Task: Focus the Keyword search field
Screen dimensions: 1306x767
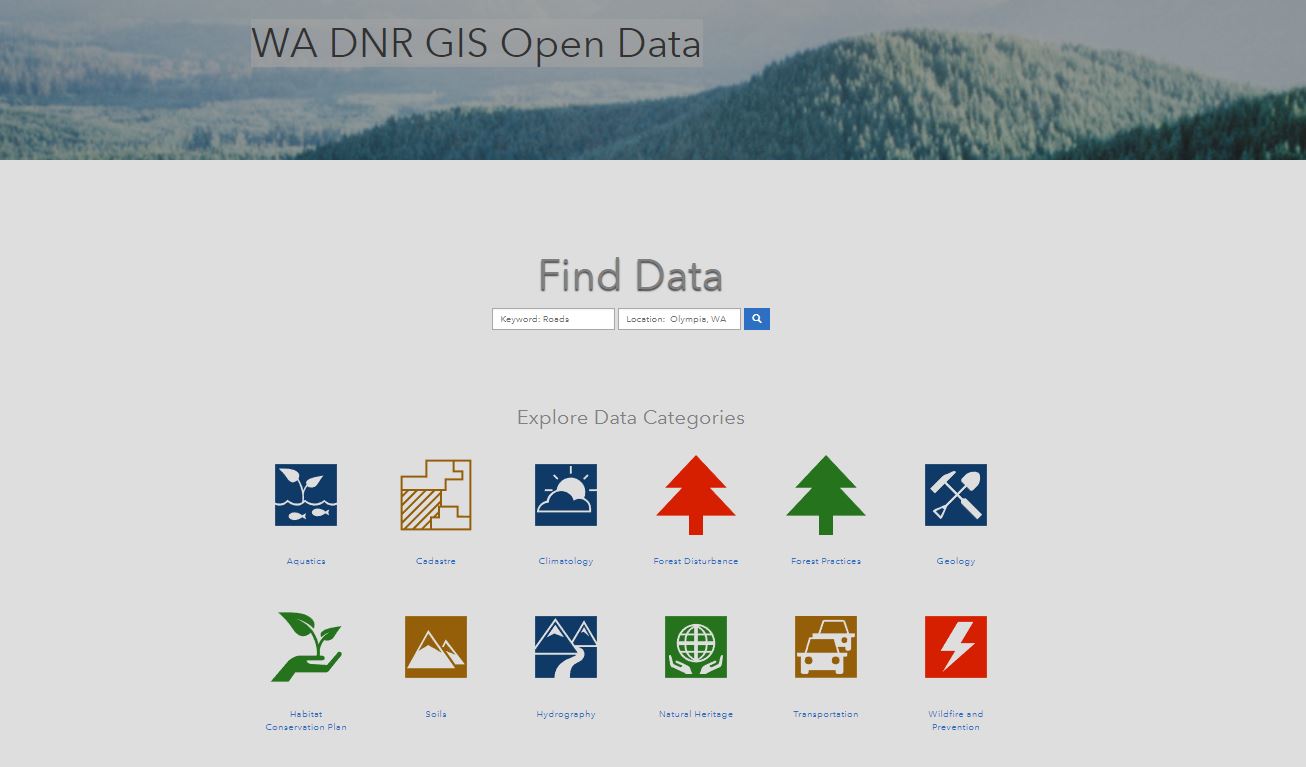Action: pos(553,319)
